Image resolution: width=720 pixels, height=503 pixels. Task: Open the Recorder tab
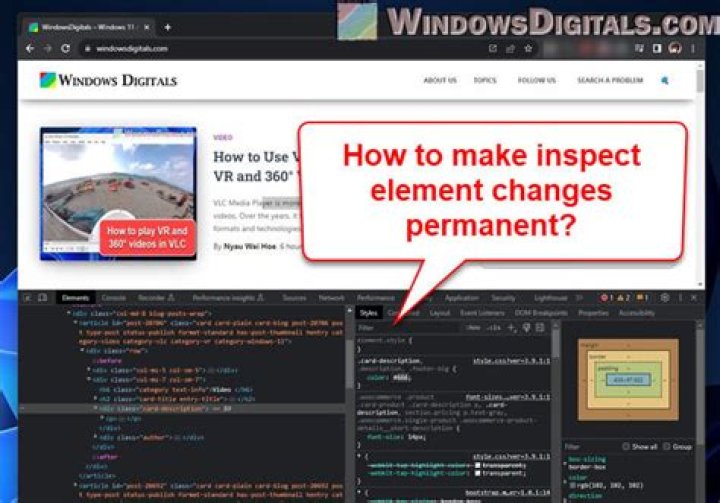[156, 298]
